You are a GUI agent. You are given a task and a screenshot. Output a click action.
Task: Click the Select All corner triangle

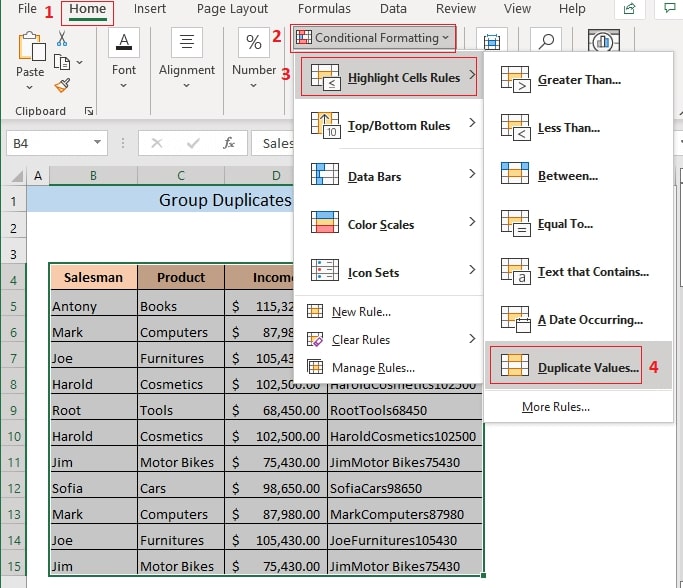(17, 176)
